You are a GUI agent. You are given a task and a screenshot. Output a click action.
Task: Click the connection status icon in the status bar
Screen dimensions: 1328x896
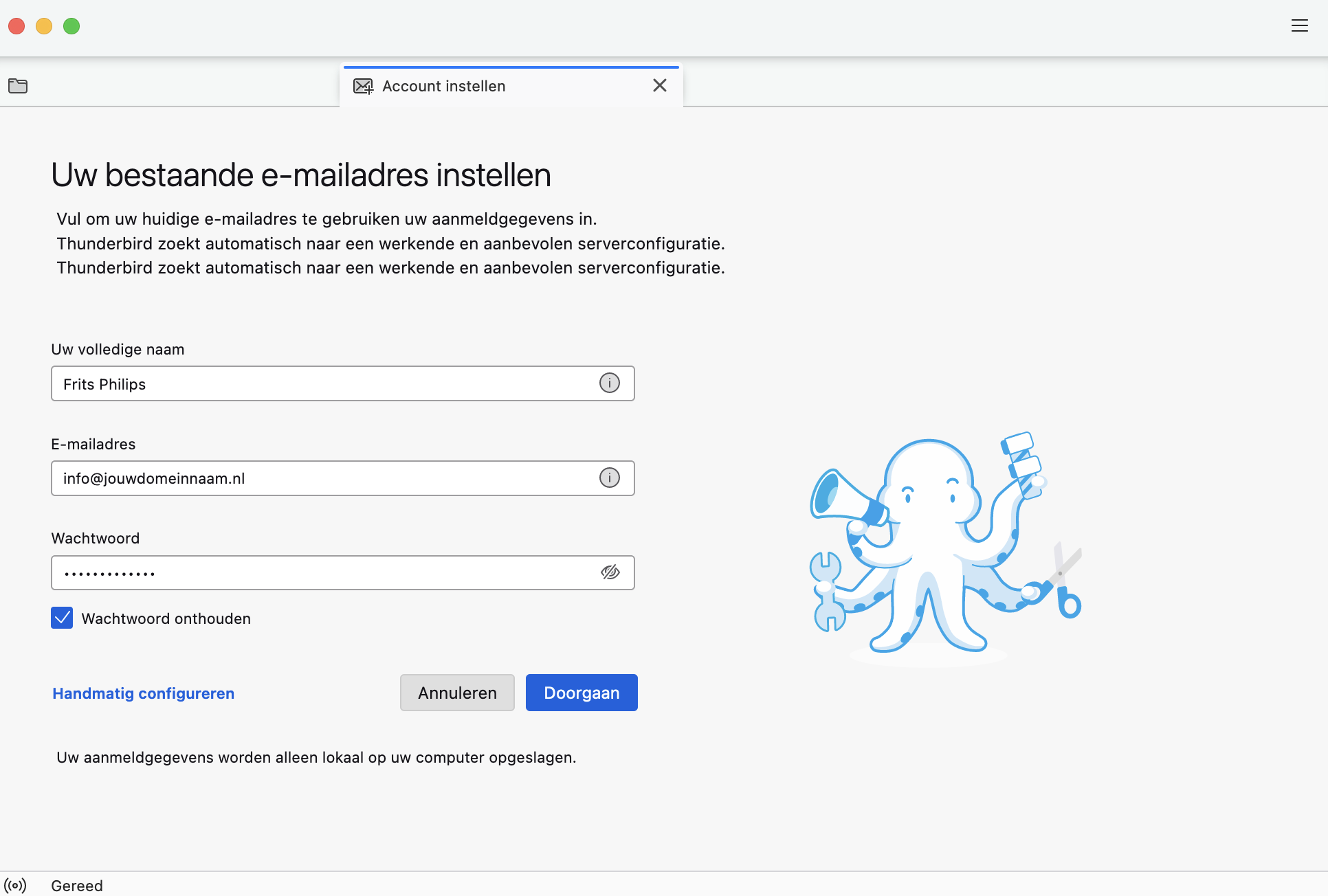[x=15, y=885]
